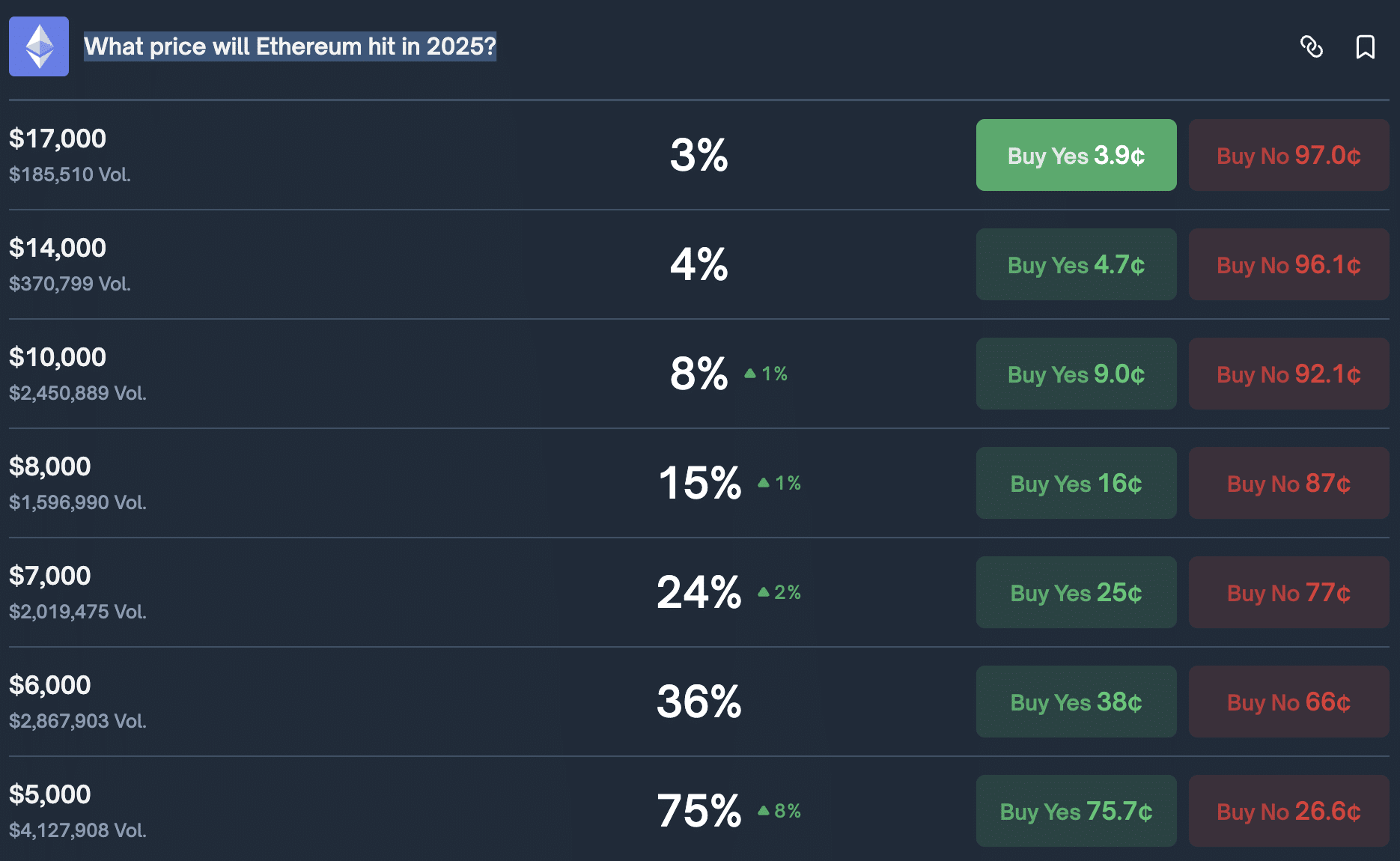Viewport: 1400px width, 861px height.
Task: Select the $10,000 outcome row label
Action: [58, 357]
